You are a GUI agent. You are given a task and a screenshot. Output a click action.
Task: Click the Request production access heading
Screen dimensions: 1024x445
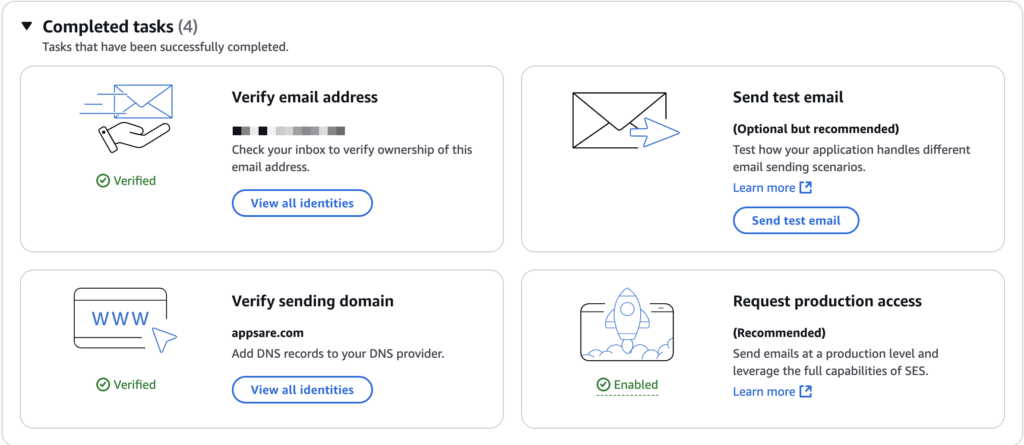827,301
